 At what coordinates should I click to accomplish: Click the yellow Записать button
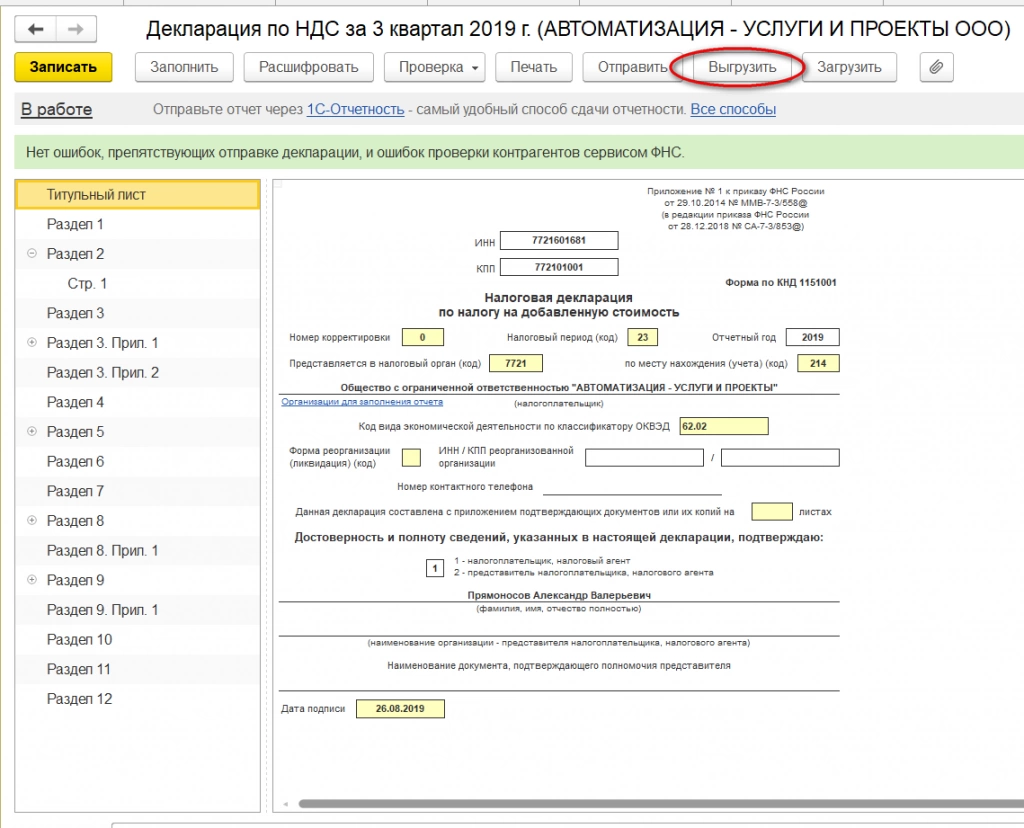click(63, 67)
